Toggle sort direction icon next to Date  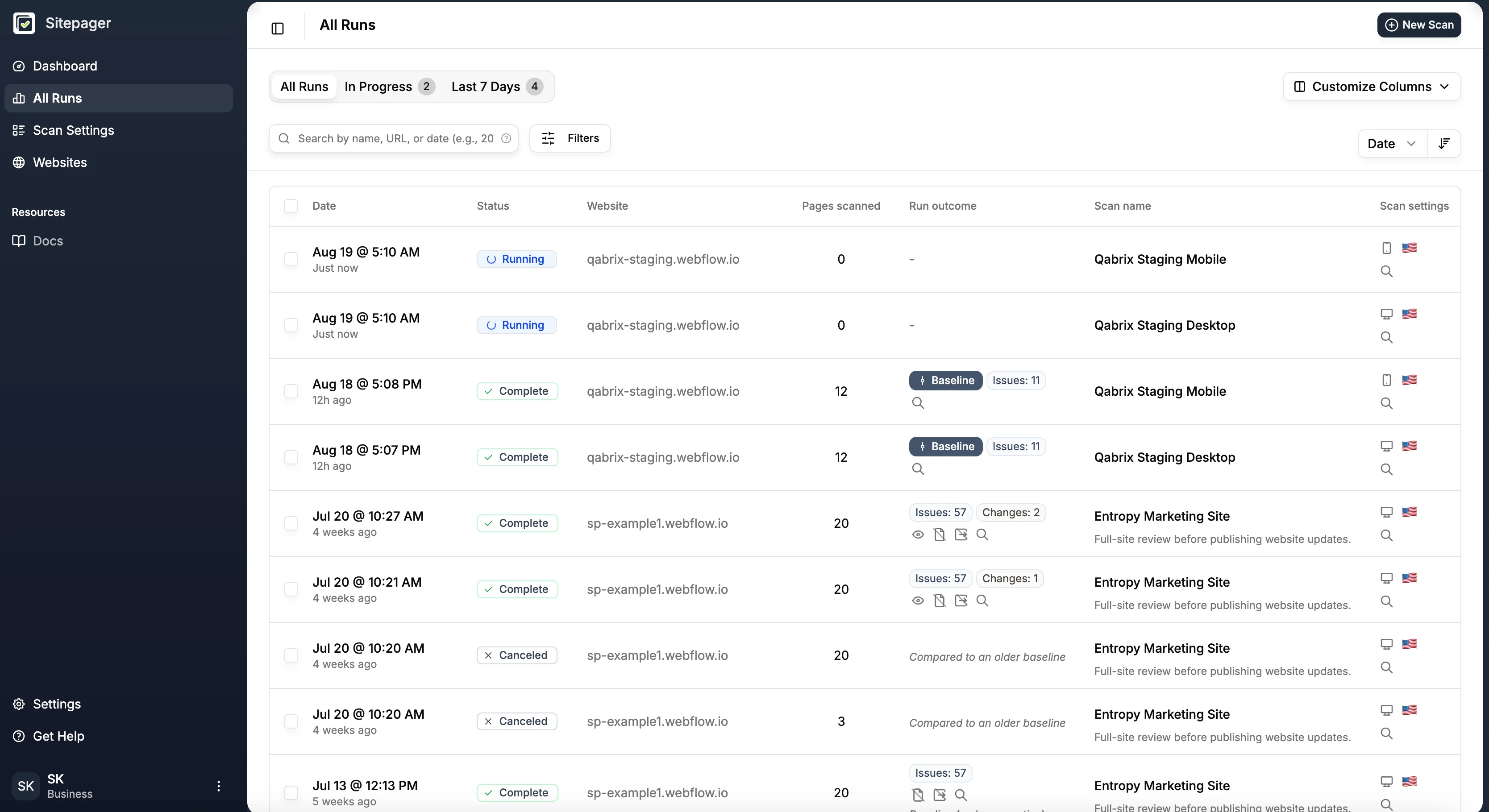1444,143
